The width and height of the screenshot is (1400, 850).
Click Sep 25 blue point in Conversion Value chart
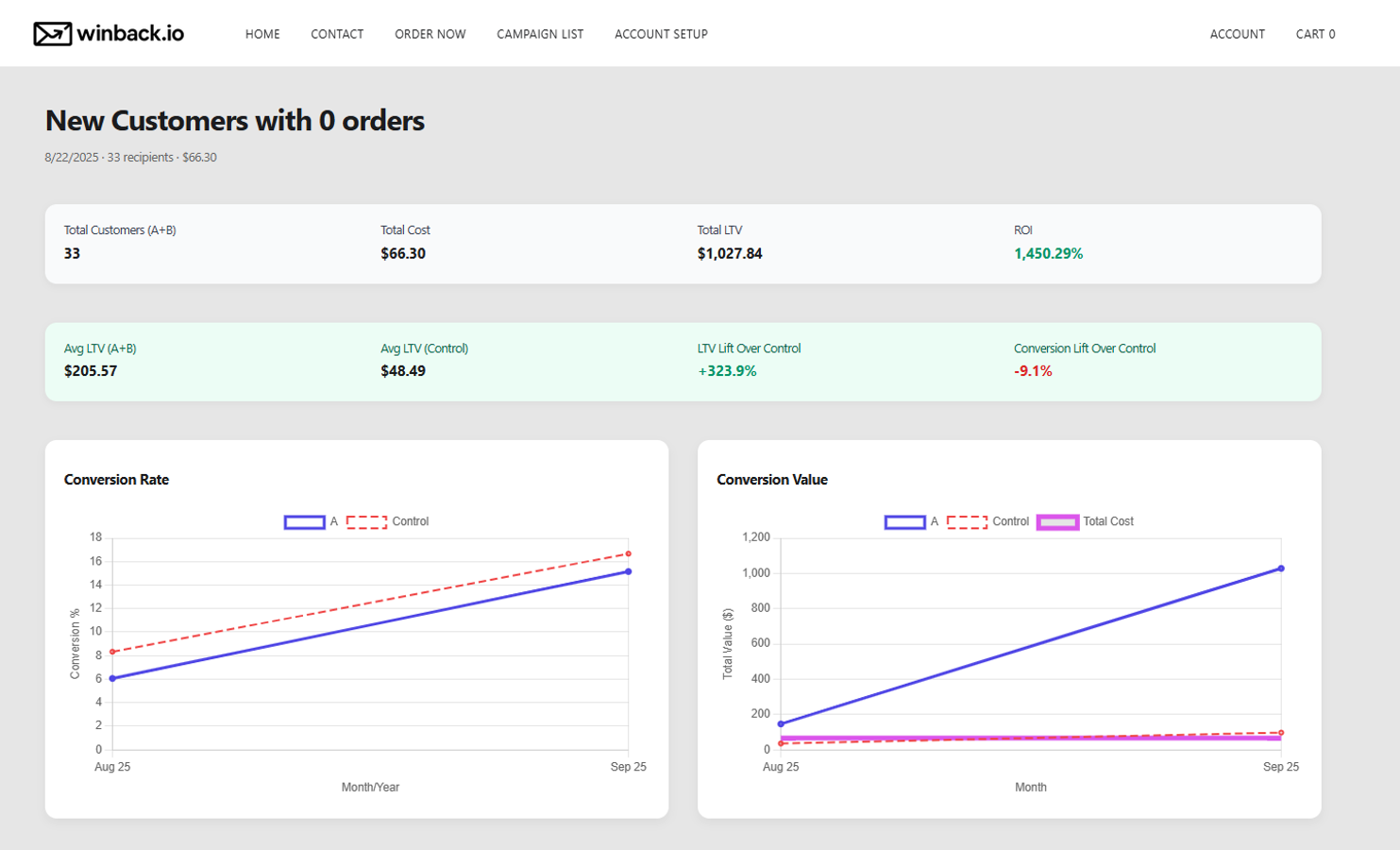coord(1281,569)
